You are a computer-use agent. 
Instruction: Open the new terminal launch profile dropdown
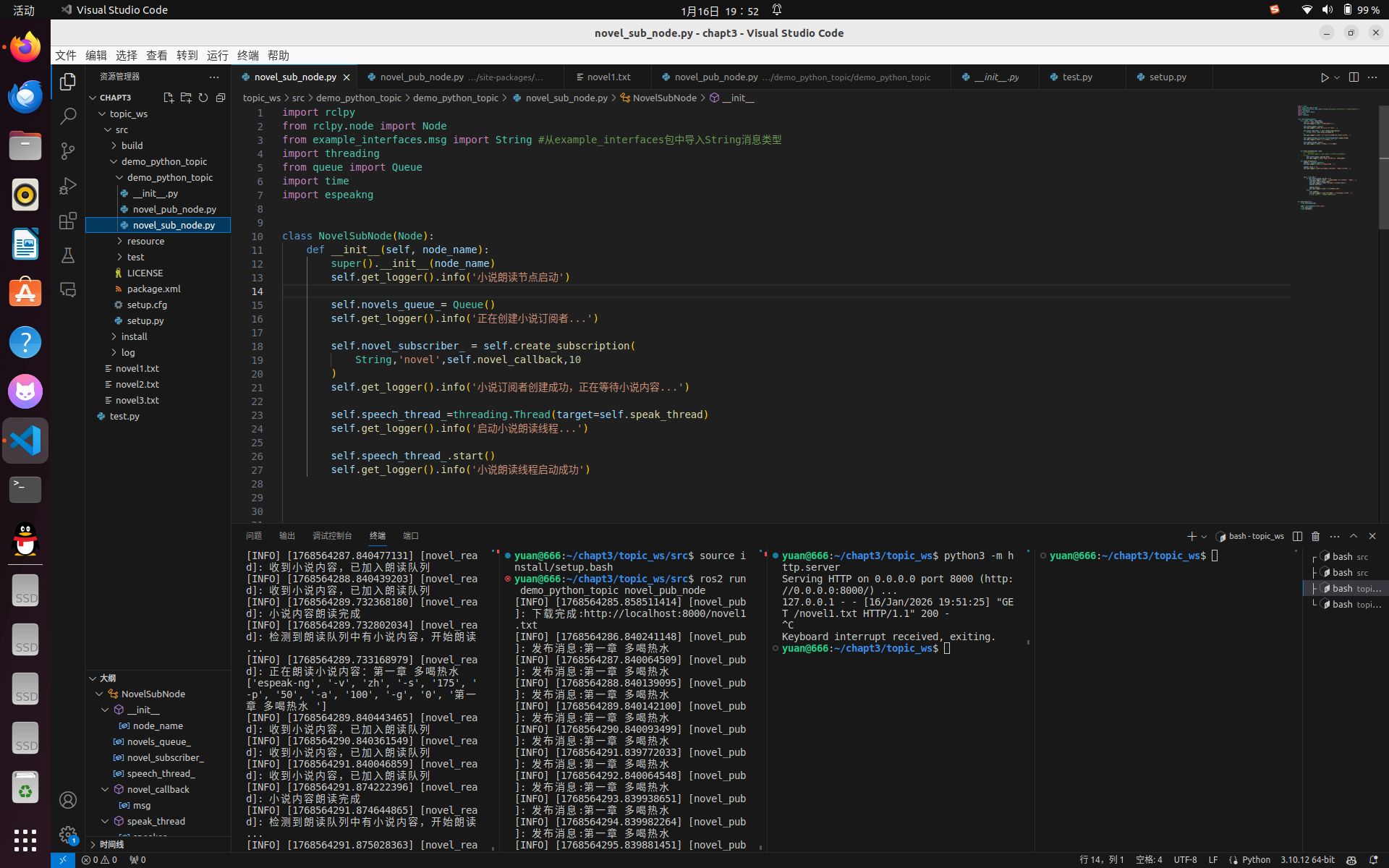point(1204,536)
